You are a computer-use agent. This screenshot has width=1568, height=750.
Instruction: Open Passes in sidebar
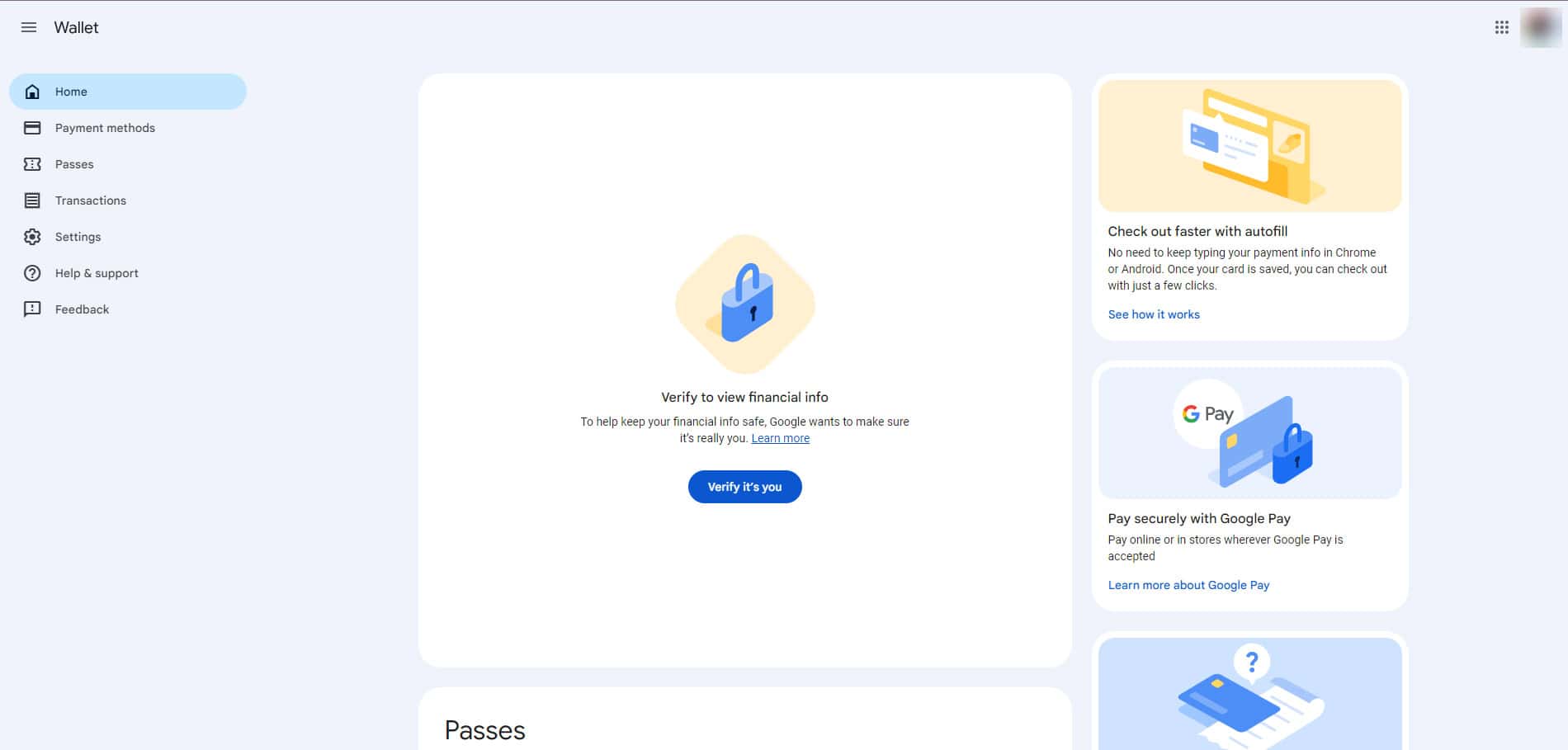click(128, 164)
